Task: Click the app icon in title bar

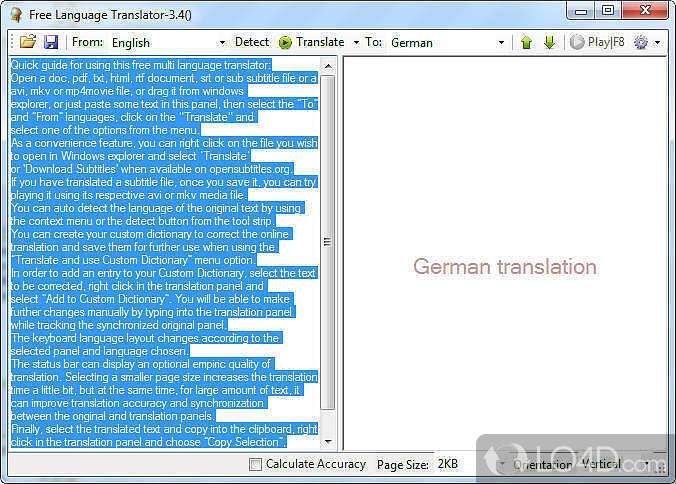Action: [14, 12]
